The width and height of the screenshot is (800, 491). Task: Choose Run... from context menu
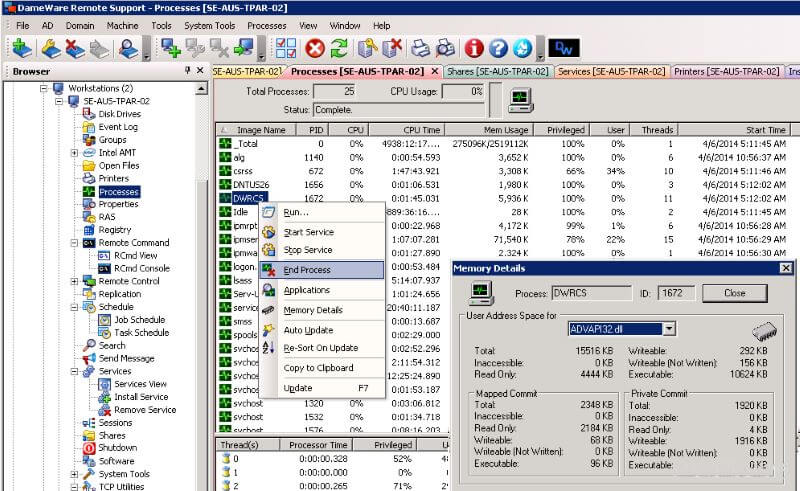pos(322,212)
